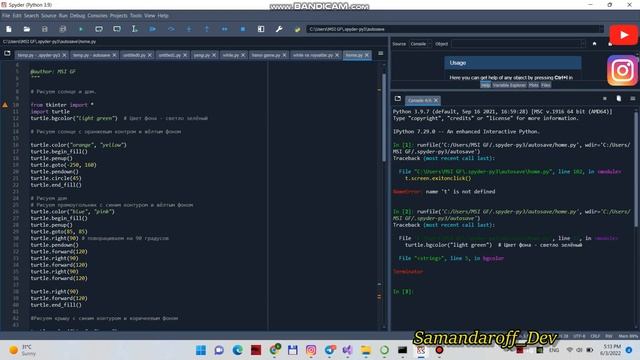Open the Edit menu
Image resolution: width=640 pixels, height=360 pixels.
pos(17,16)
